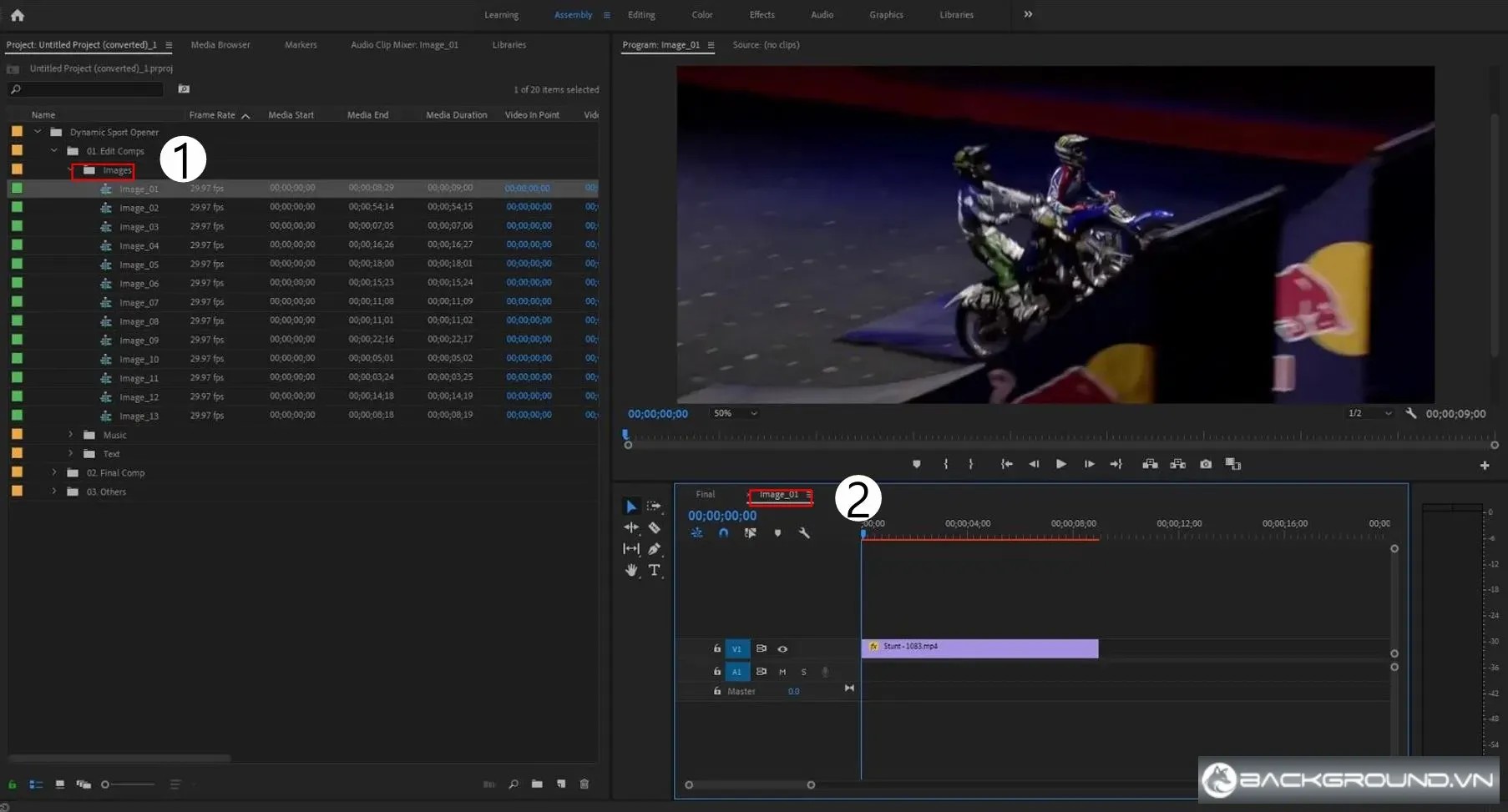Image resolution: width=1508 pixels, height=812 pixels.
Task: Step back one frame
Action: point(1035,464)
